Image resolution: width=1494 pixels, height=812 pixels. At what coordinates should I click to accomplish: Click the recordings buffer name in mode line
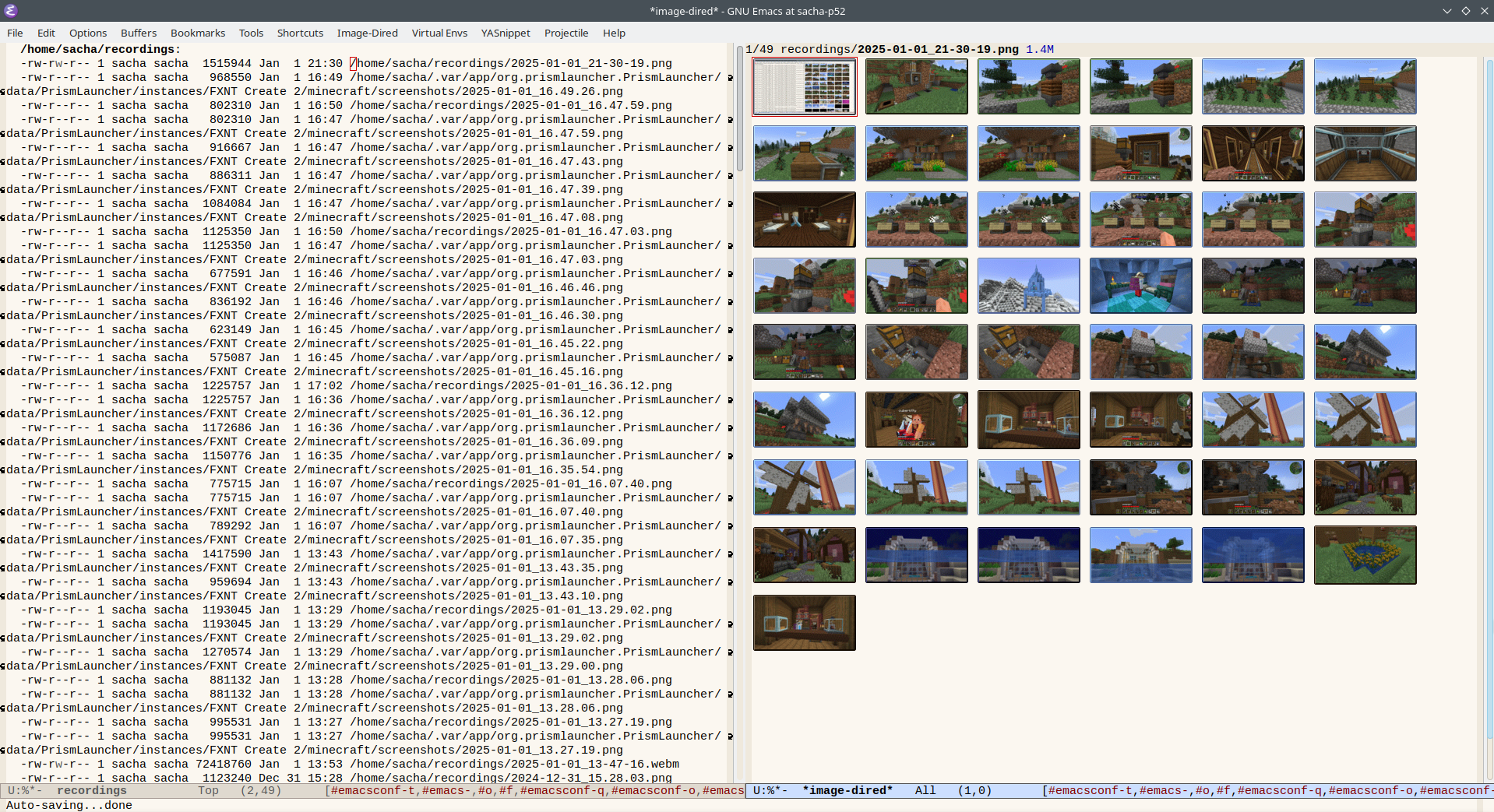click(x=91, y=791)
